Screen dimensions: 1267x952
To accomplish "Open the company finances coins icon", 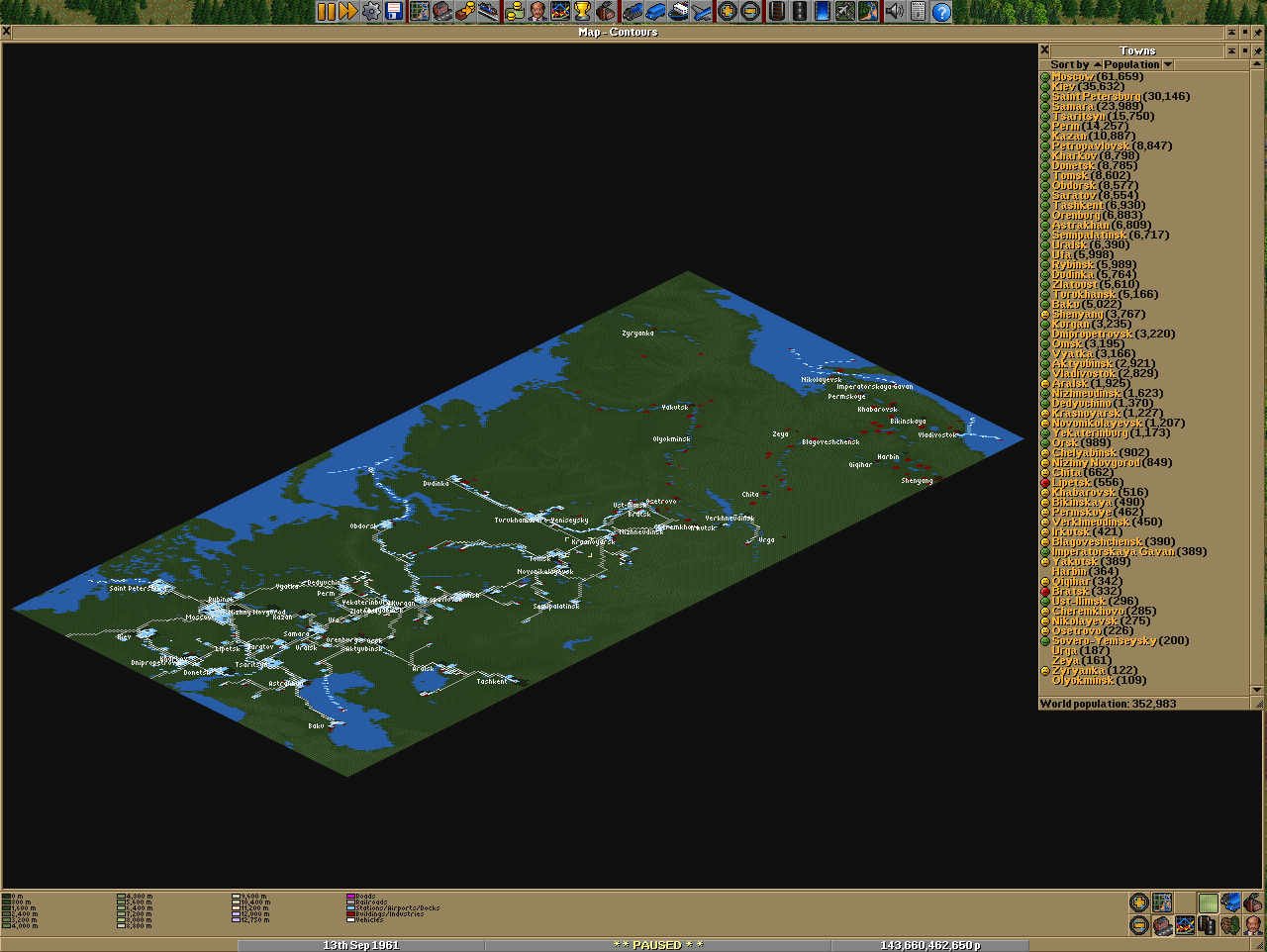I will tap(515, 11).
